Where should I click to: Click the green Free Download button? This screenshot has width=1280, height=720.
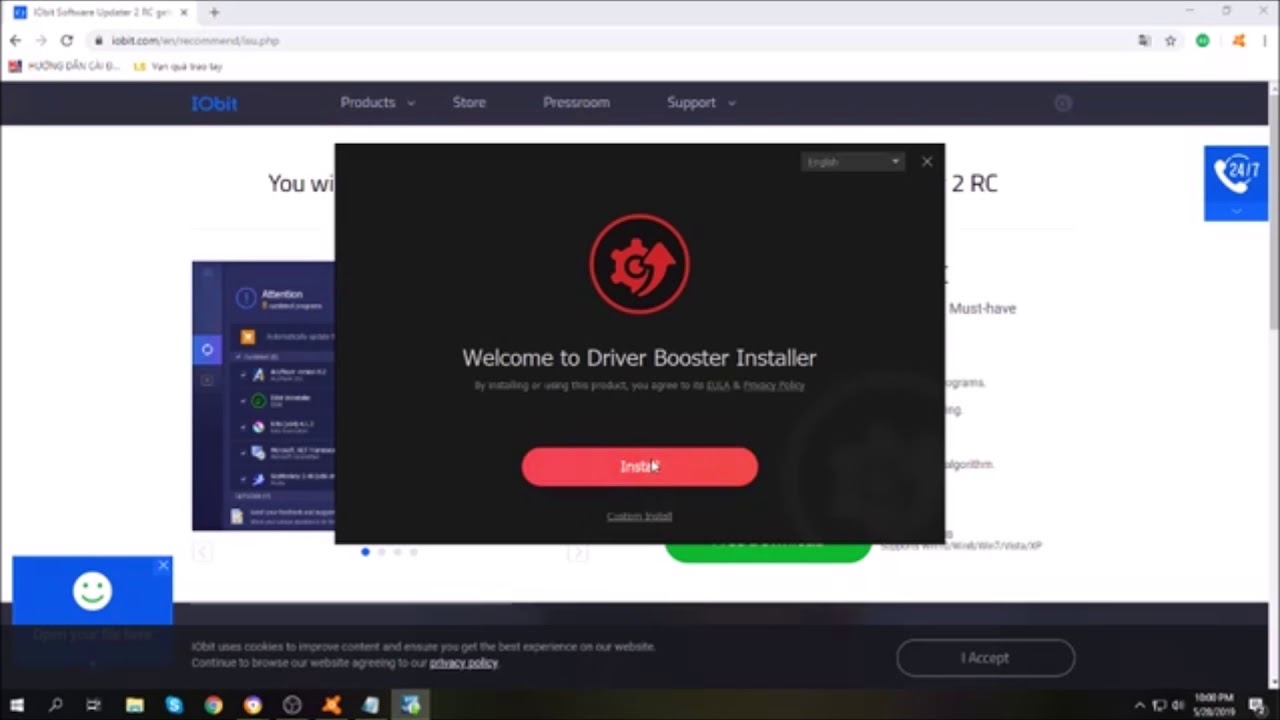(x=768, y=552)
